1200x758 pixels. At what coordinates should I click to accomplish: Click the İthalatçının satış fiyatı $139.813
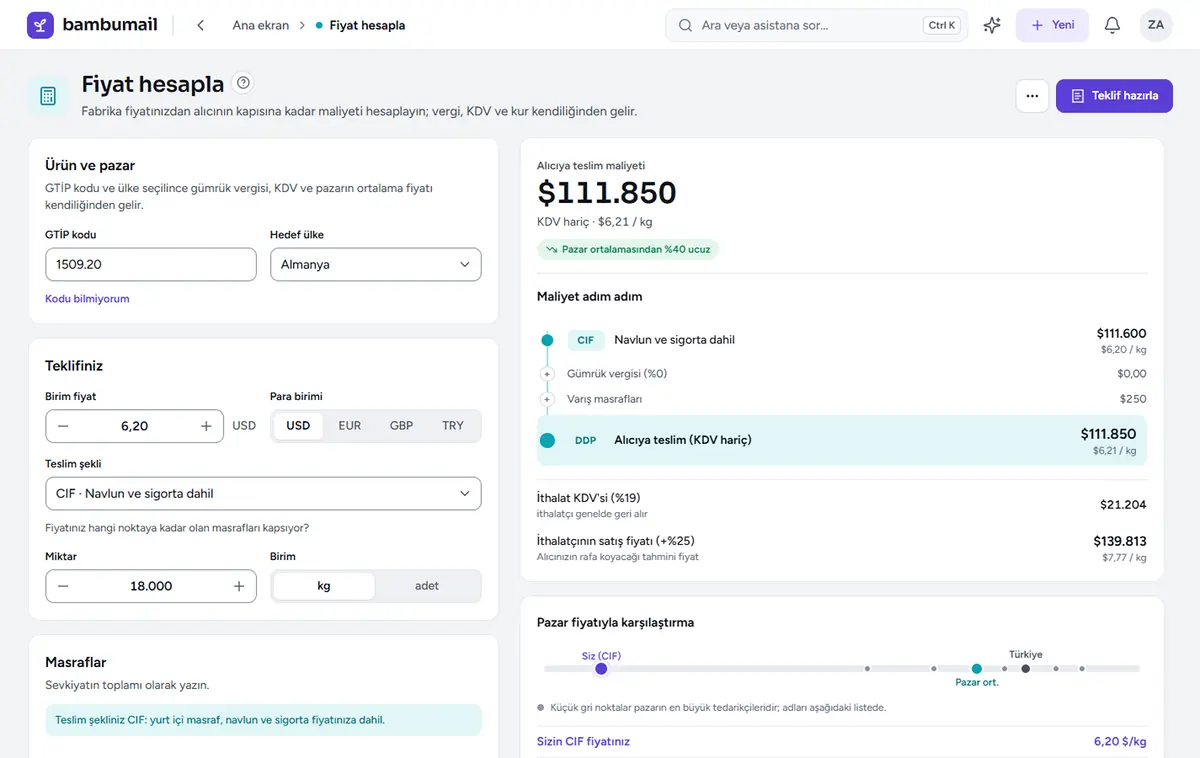click(1120, 541)
